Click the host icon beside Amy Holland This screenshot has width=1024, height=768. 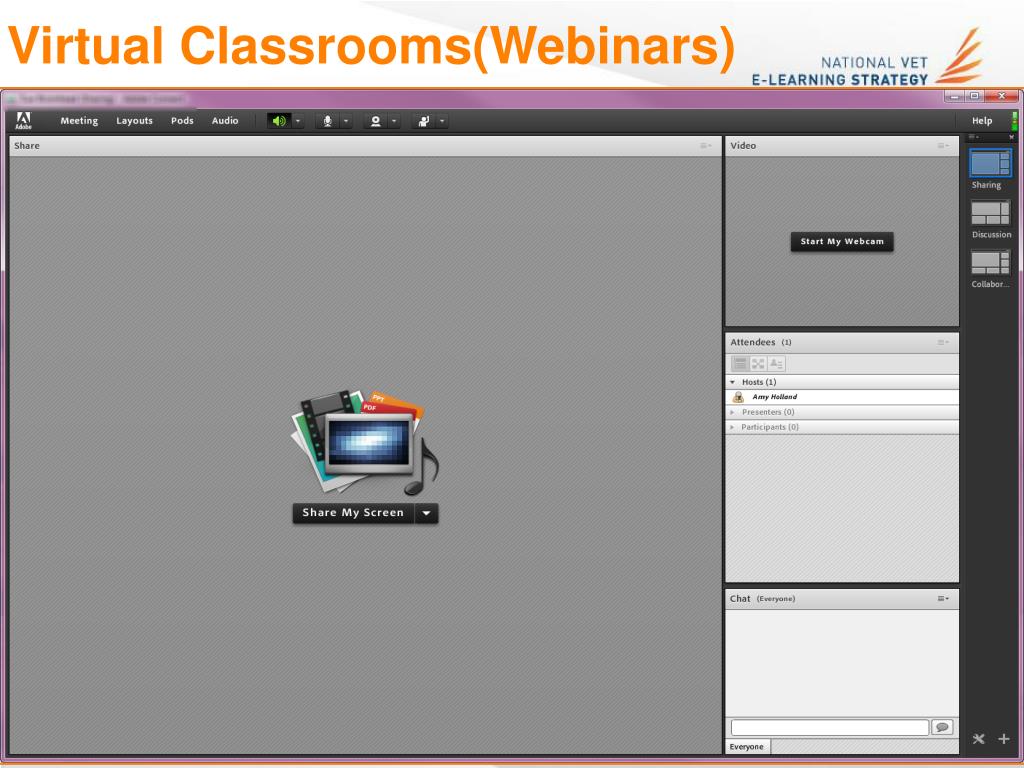(x=738, y=397)
